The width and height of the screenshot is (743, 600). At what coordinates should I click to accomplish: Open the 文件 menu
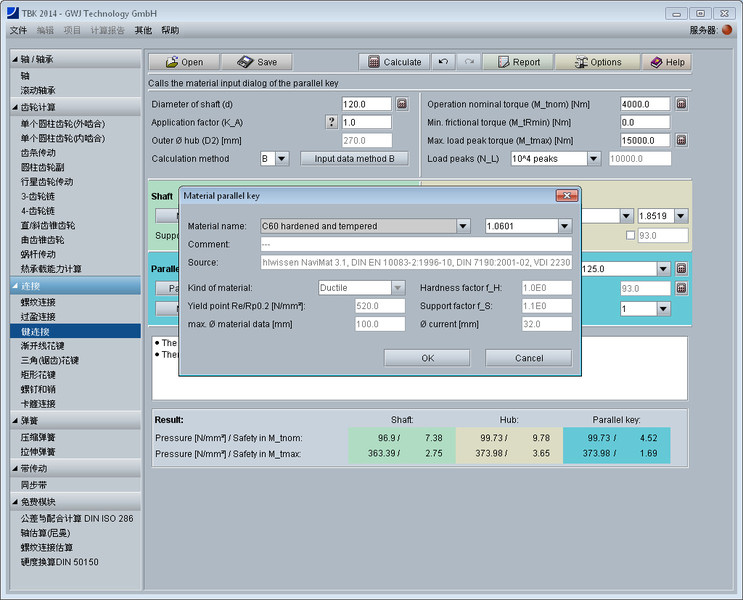click(x=18, y=31)
